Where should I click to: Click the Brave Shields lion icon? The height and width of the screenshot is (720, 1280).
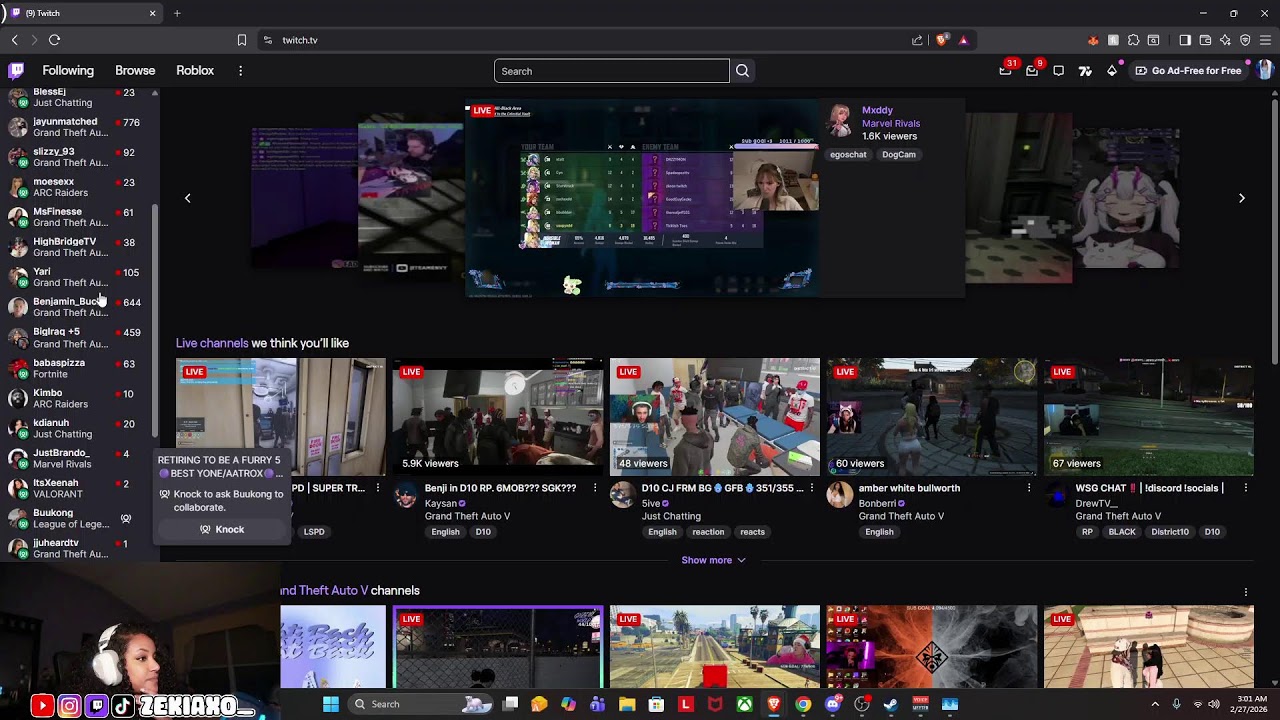pos(942,40)
